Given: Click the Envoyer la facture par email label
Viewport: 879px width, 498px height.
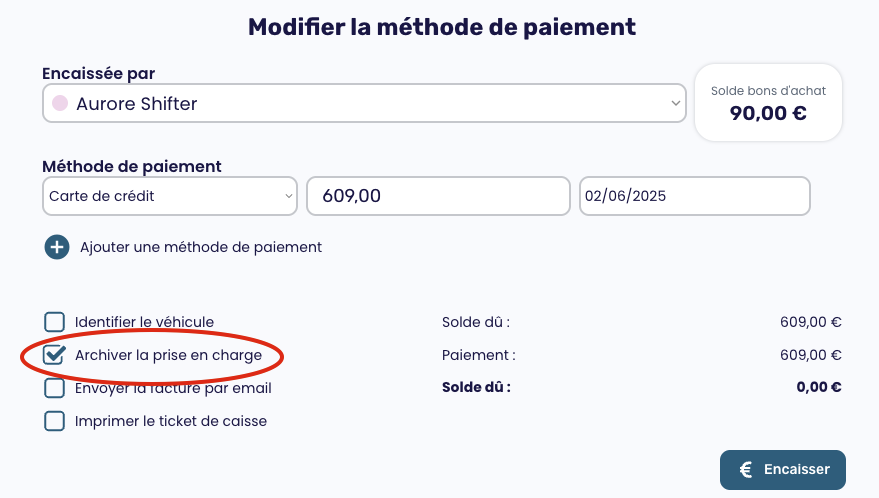Looking at the screenshot, I should tap(173, 388).
